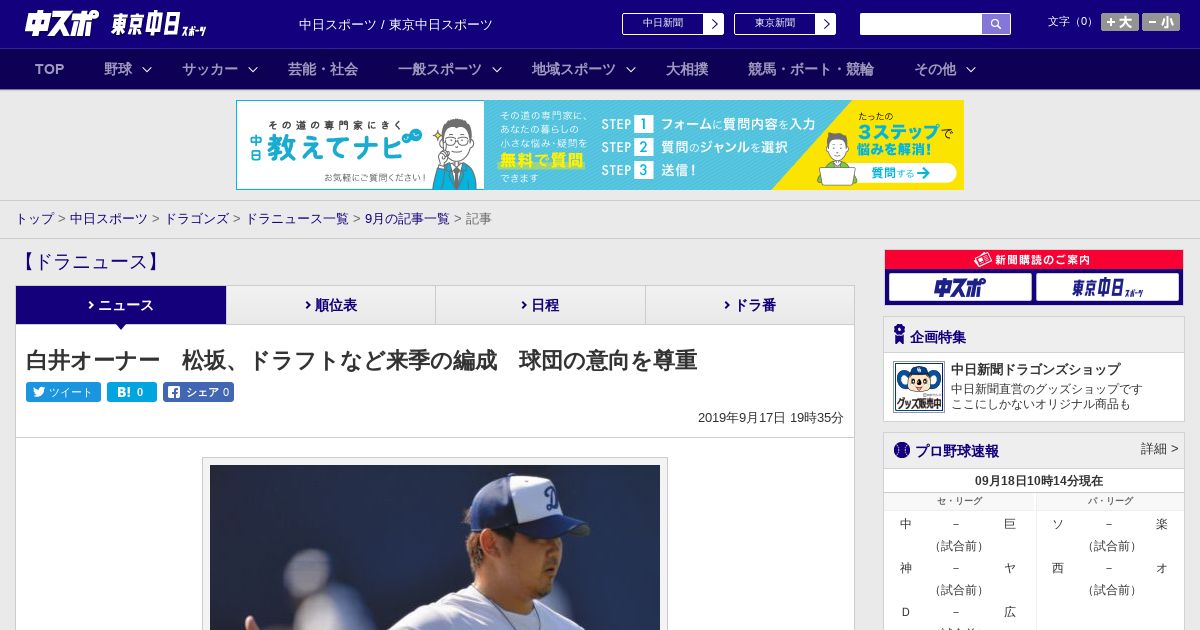The width and height of the screenshot is (1200, 630).
Task: Open 大相撲 section
Action: (687, 69)
